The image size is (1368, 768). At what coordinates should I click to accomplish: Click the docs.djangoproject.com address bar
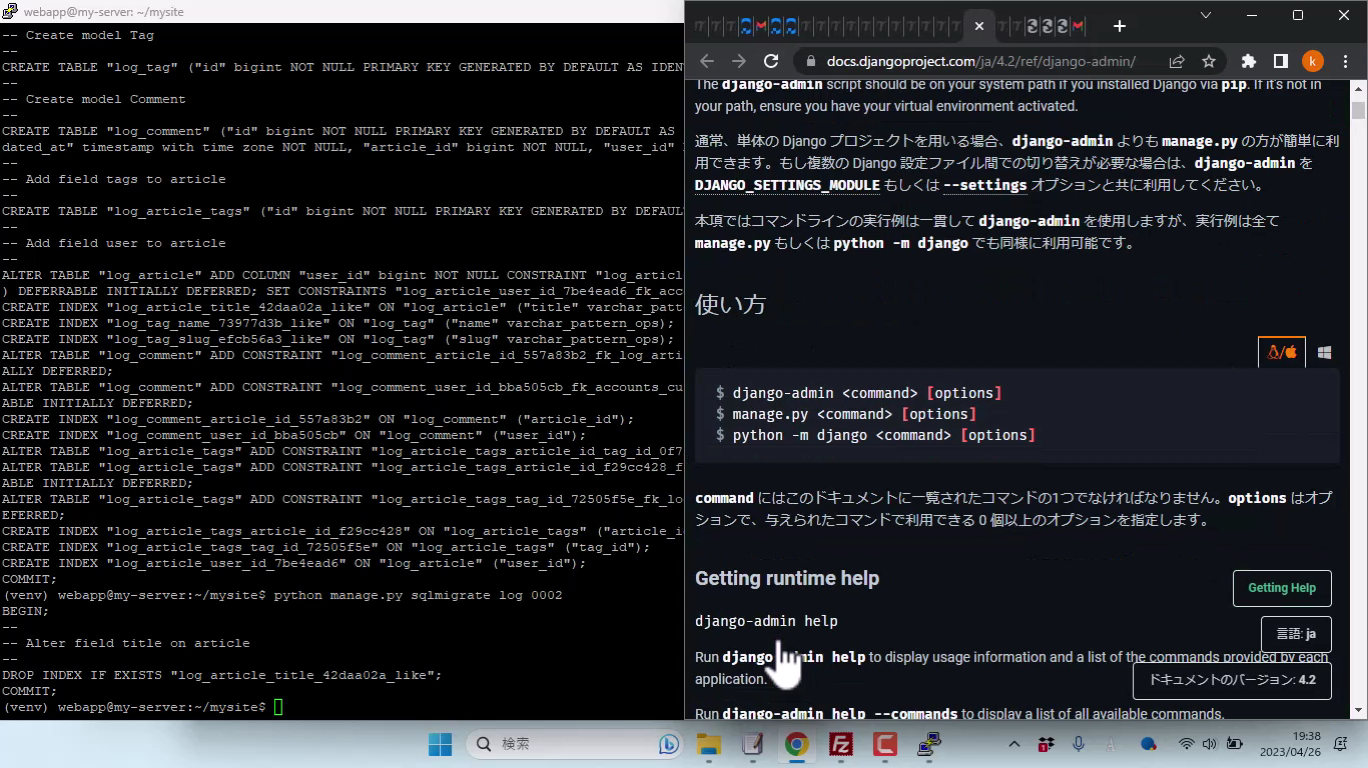point(980,61)
